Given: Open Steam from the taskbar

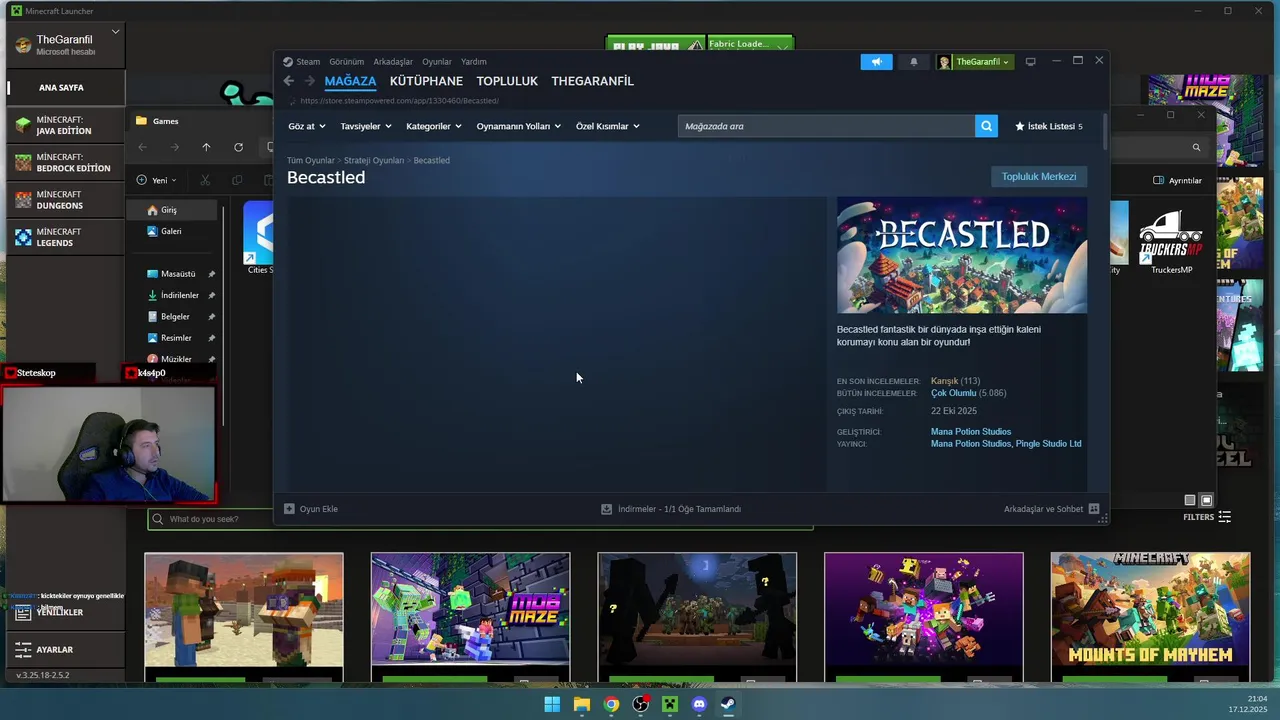Looking at the screenshot, I should tap(728, 704).
